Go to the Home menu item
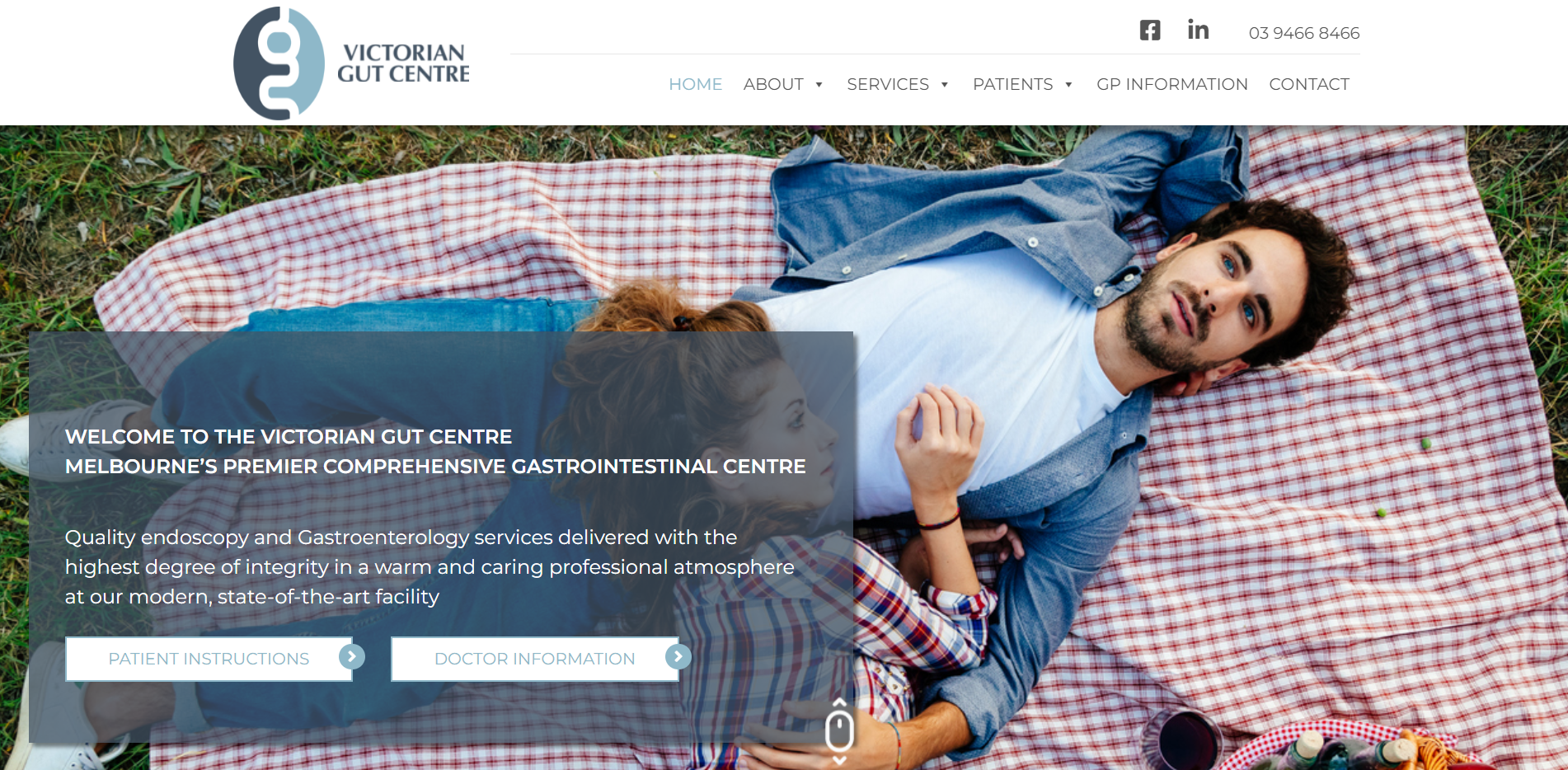The image size is (1568, 770). point(695,84)
